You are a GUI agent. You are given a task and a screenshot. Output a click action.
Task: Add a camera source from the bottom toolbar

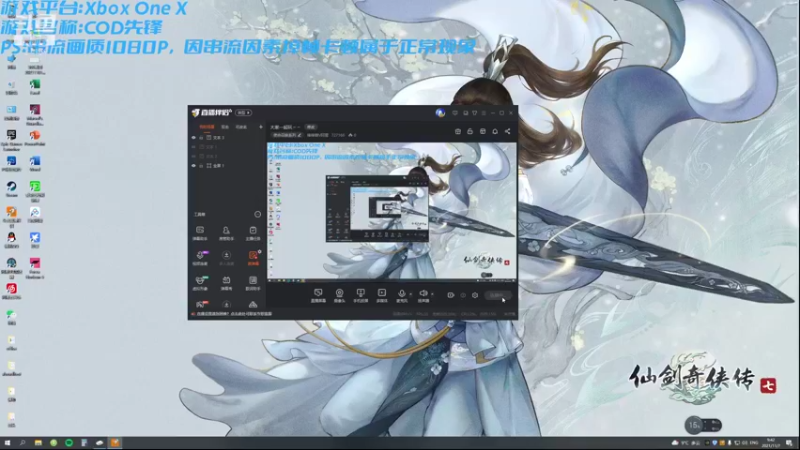pos(339,295)
